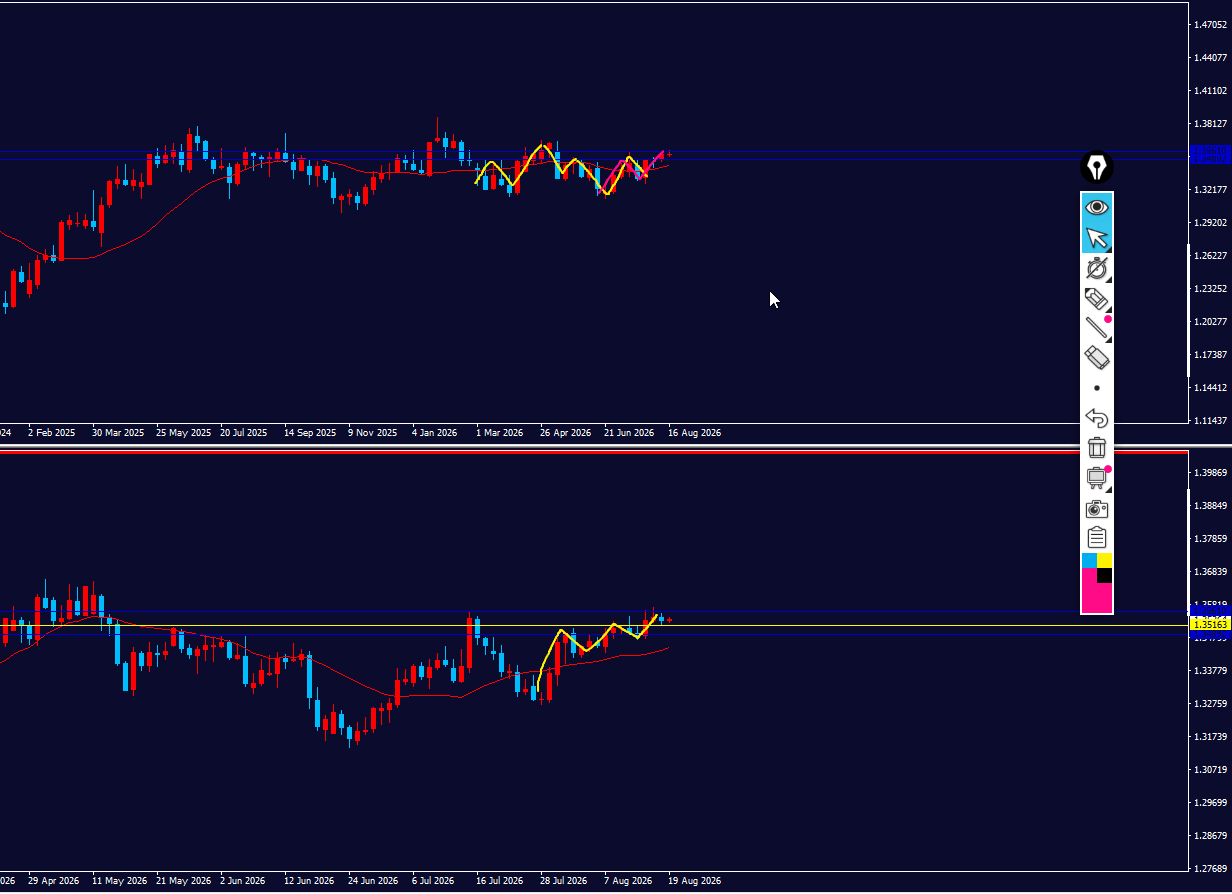Choose the straight line tool
Image resolution: width=1232 pixels, height=894 pixels.
click(x=1097, y=327)
